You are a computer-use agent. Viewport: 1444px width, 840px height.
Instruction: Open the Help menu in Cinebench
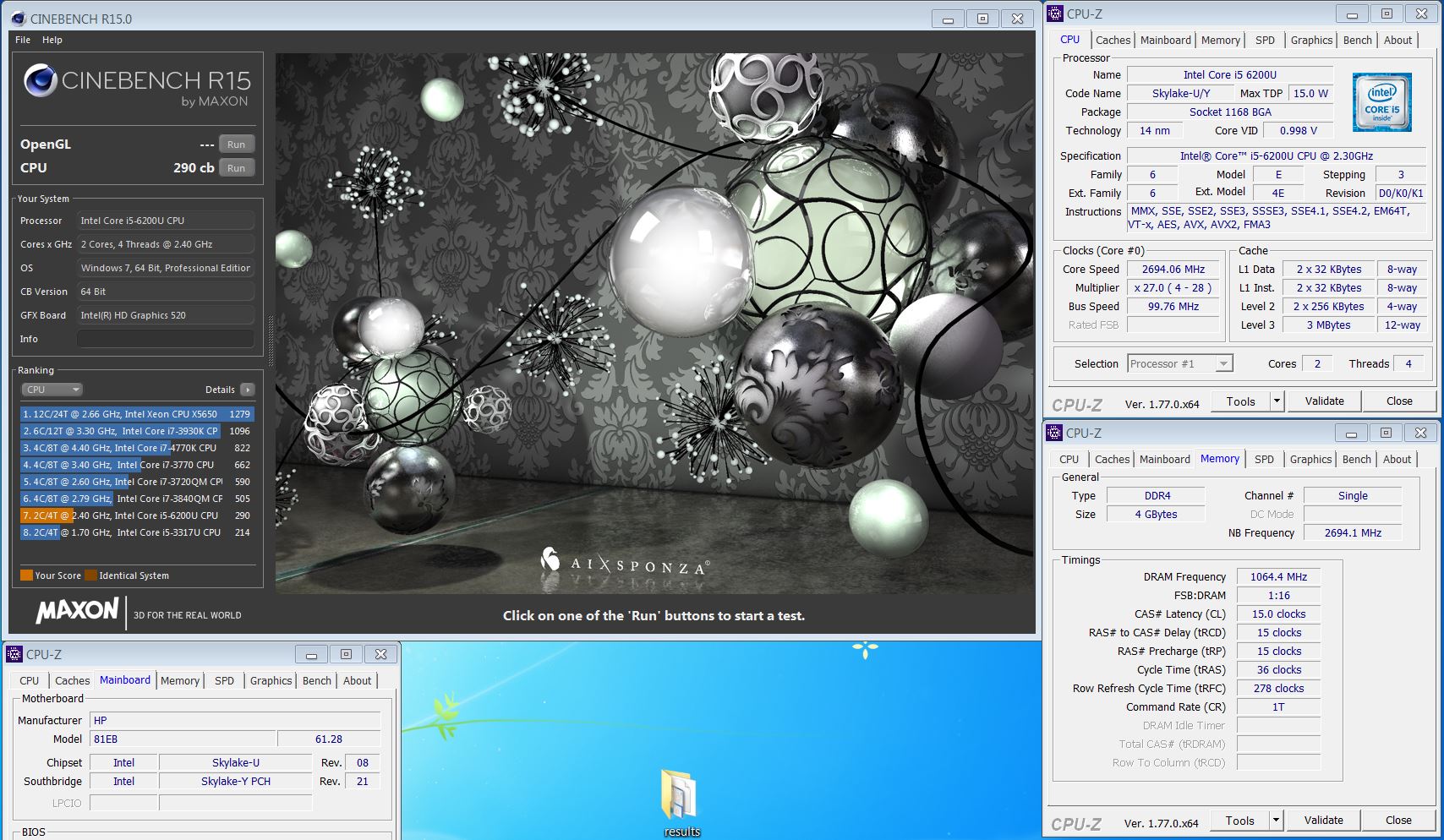(x=52, y=40)
